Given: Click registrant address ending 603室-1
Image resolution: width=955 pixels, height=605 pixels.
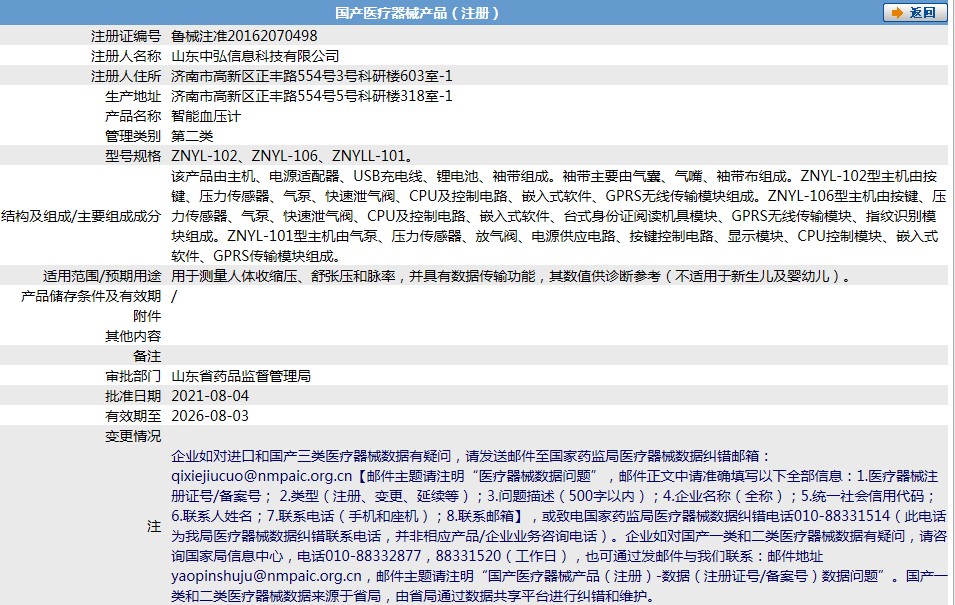Looking at the screenshot, I should [x=312, y=76].
